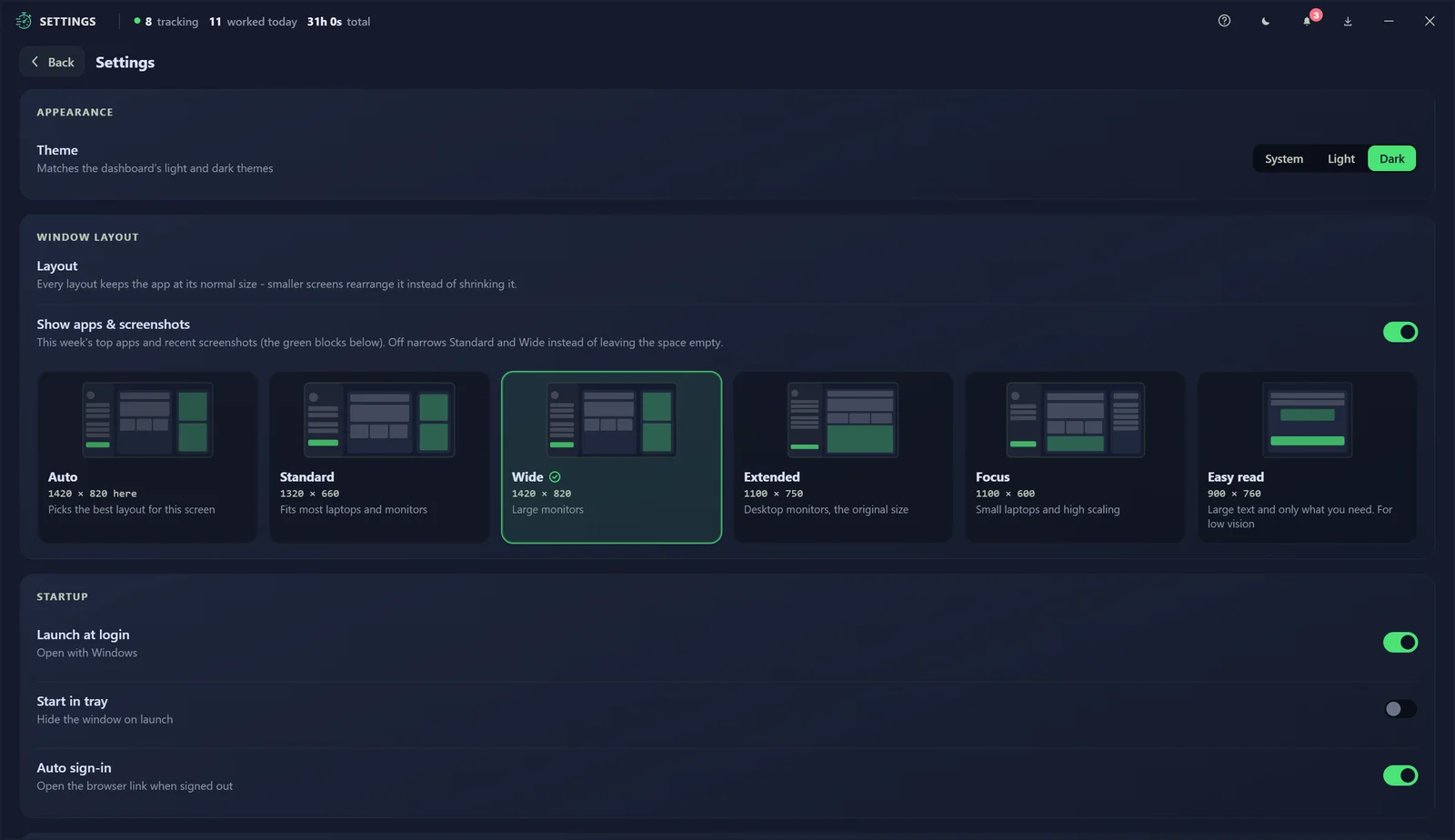The width and height of the screenshot is (1455, 840).
Task: Click 'Desktop monitors, the original size' text
Action: click(826, 509)
